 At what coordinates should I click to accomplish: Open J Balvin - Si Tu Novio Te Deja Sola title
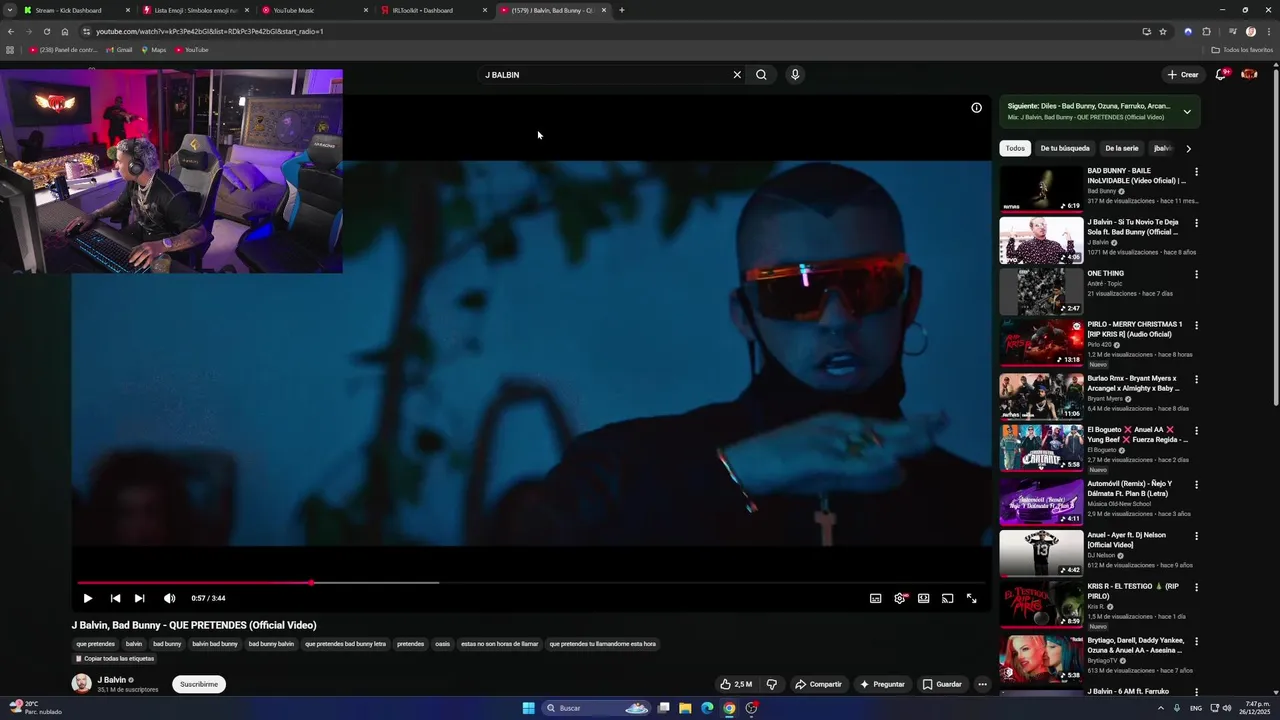pyautogui.click(x=1134, y=227)
